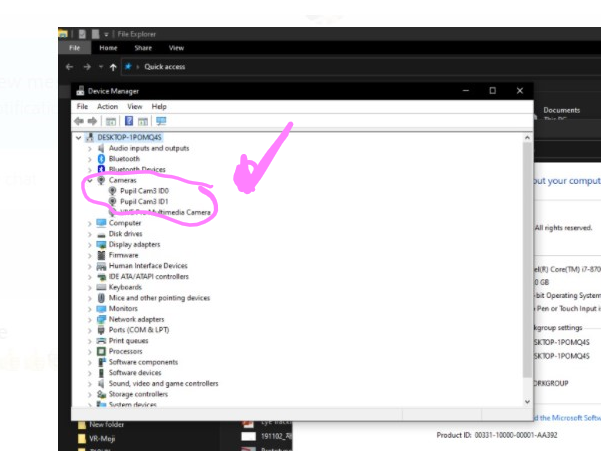Click the Scan for hardware changes monitor icon
The width and height of the screenshot is (601, 451).
(x=161, y=121)
